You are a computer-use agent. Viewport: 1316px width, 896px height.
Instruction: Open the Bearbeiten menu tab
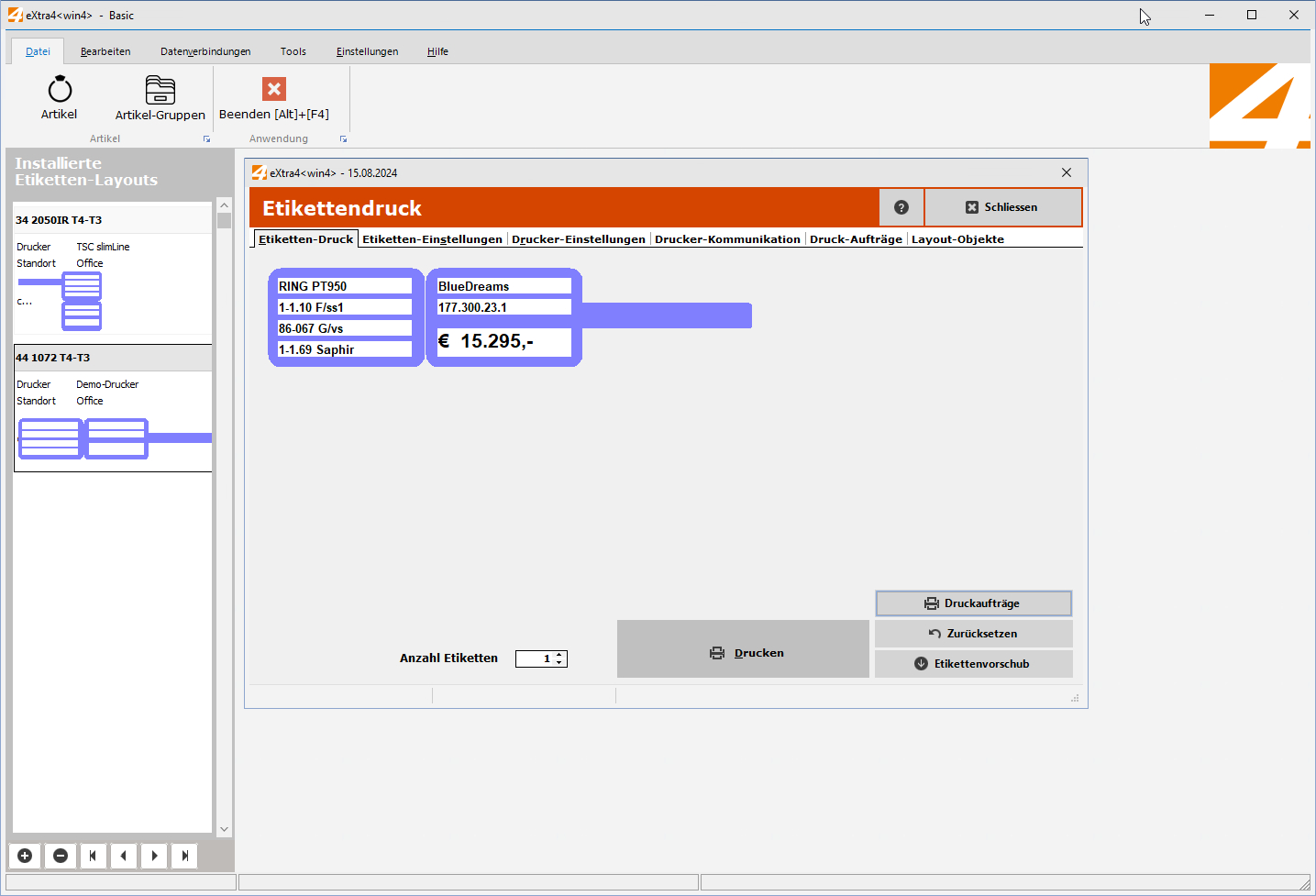click(105, 51)
